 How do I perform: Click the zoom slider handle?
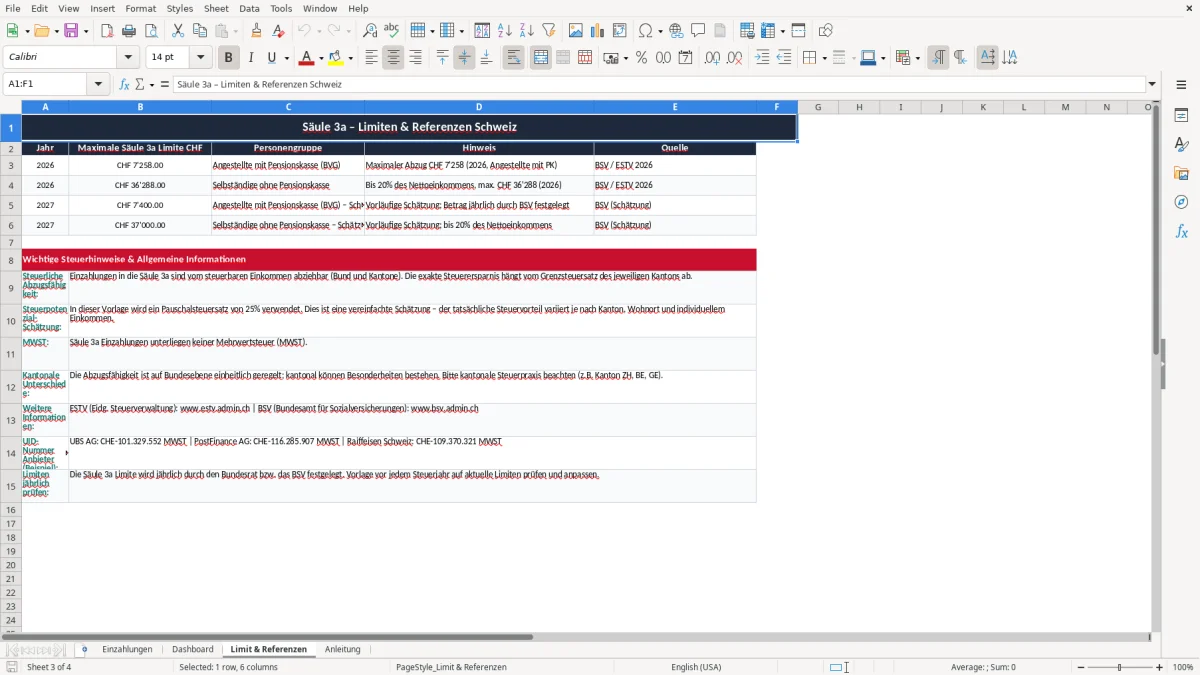coord(1120,667)
